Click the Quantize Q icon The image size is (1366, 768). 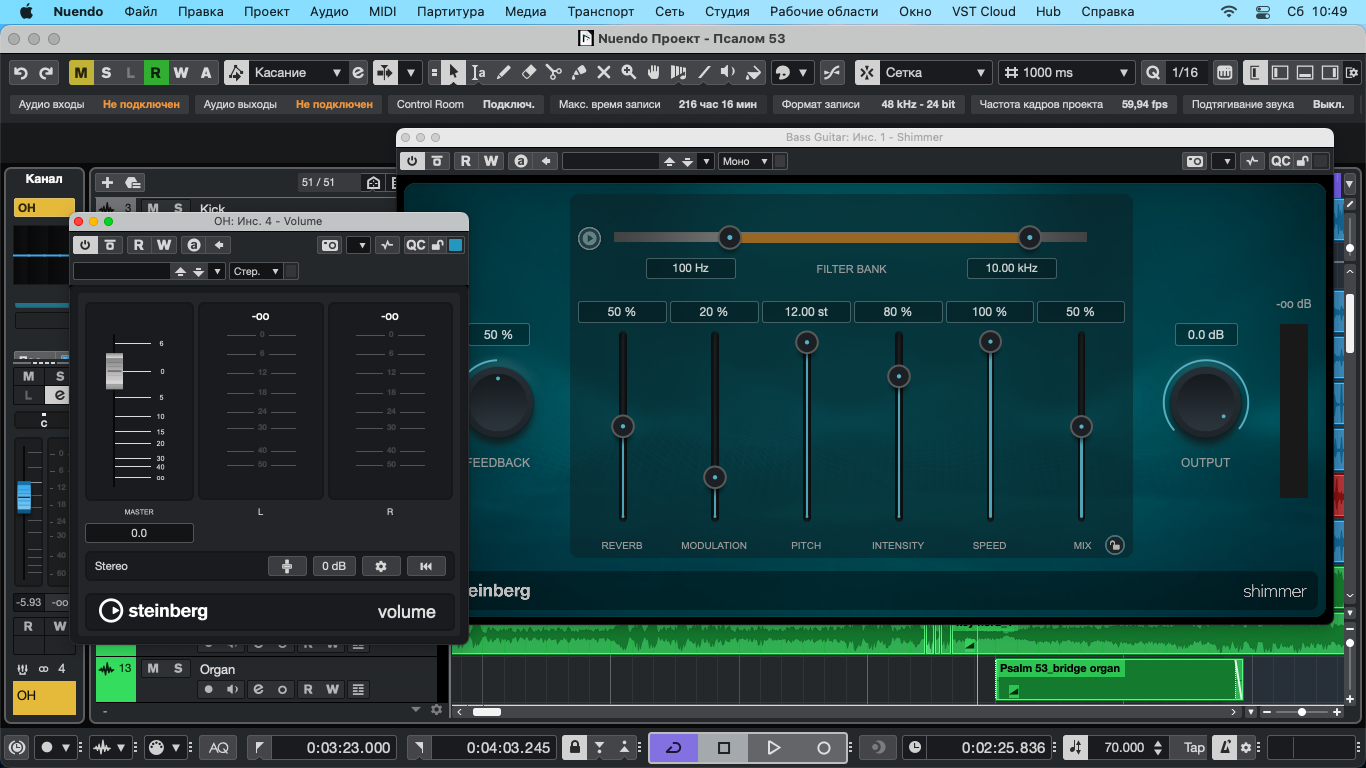tap(1153, 72)
